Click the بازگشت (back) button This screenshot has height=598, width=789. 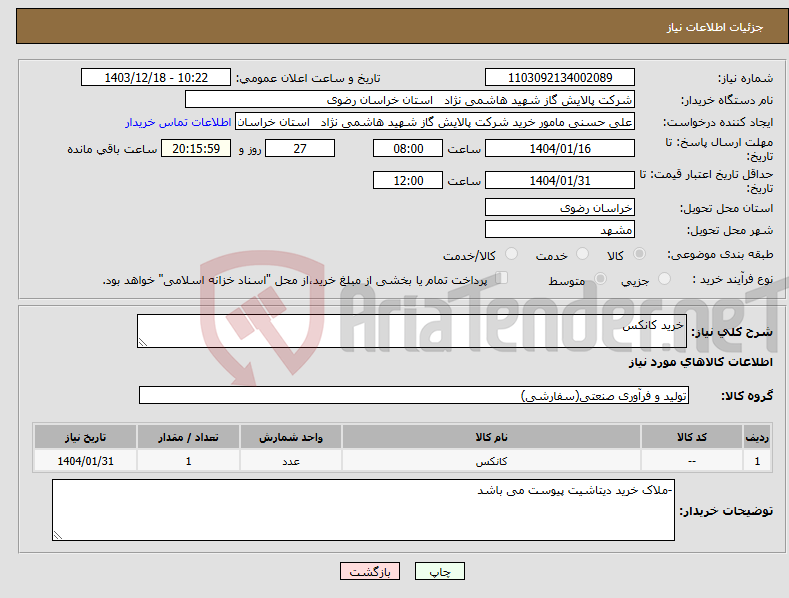[370, 571]
